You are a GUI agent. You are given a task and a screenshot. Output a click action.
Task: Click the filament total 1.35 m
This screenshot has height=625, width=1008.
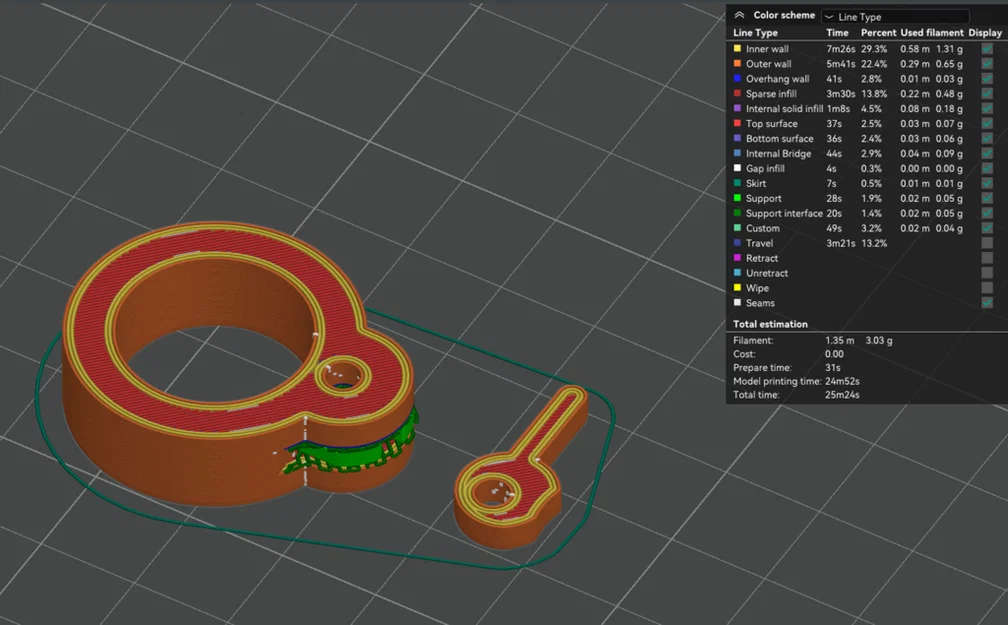pos(840,341)
